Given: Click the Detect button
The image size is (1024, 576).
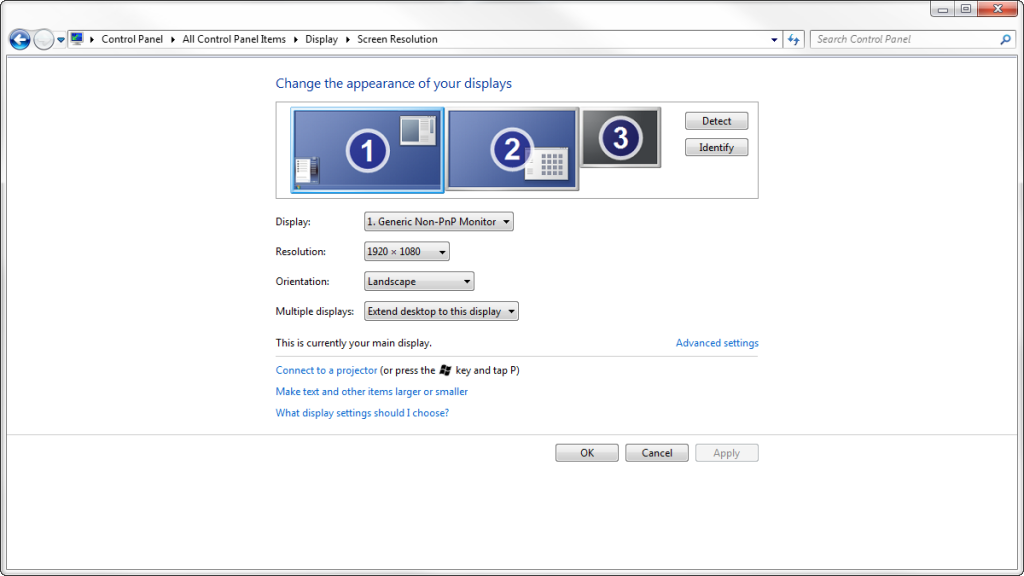Looking at the screenshot, I should (716, 121).
